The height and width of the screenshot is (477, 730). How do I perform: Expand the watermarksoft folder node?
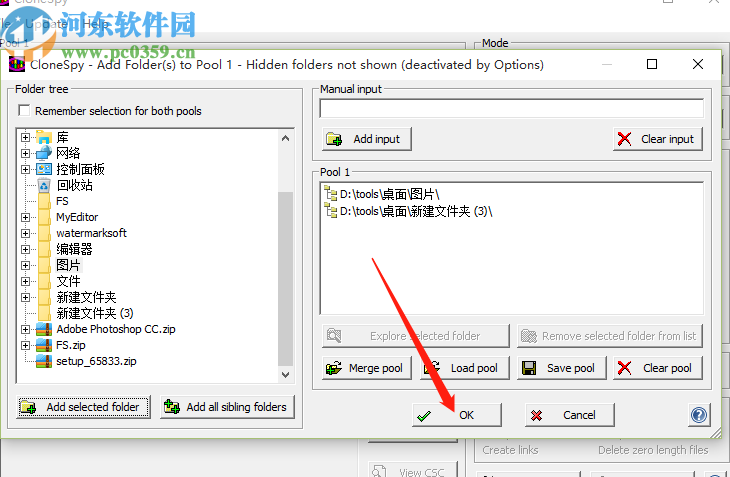[x=26, y=233]
